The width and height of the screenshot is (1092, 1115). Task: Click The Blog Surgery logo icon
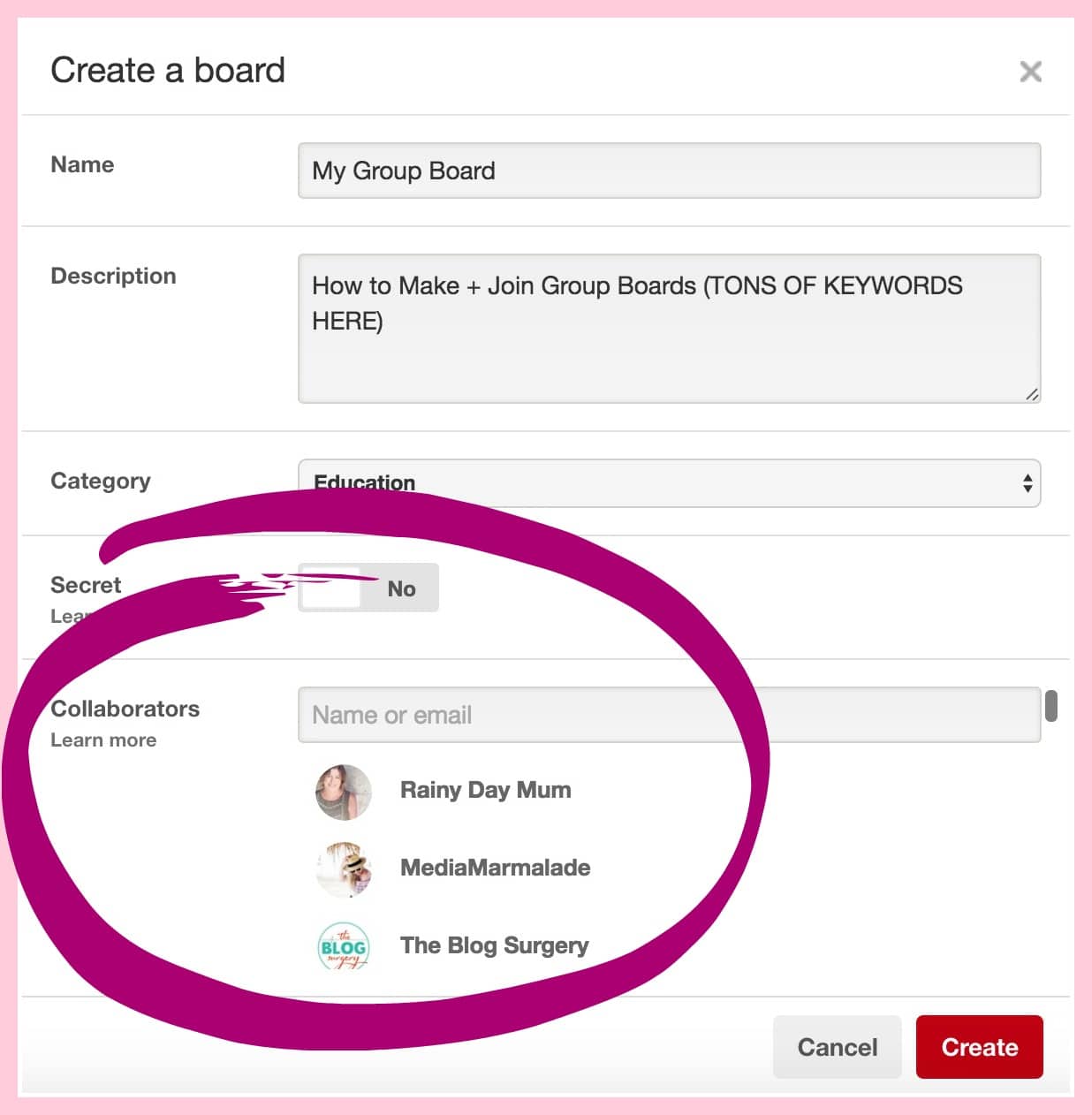pos(344,946)
